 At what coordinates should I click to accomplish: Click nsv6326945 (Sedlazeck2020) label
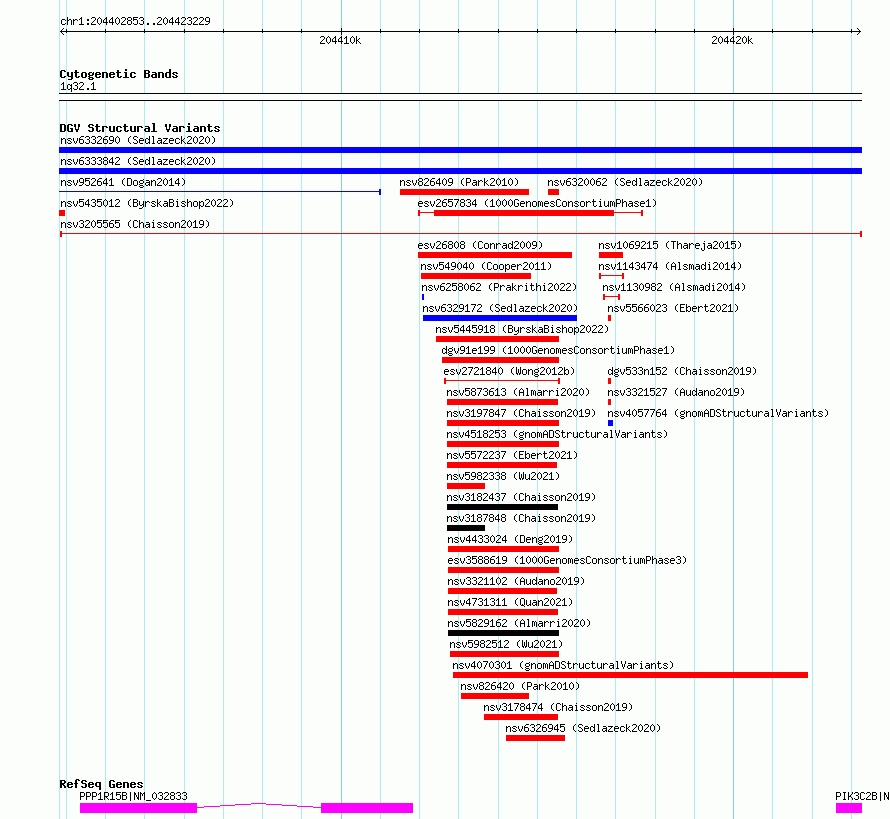click(x=583, y=728)
